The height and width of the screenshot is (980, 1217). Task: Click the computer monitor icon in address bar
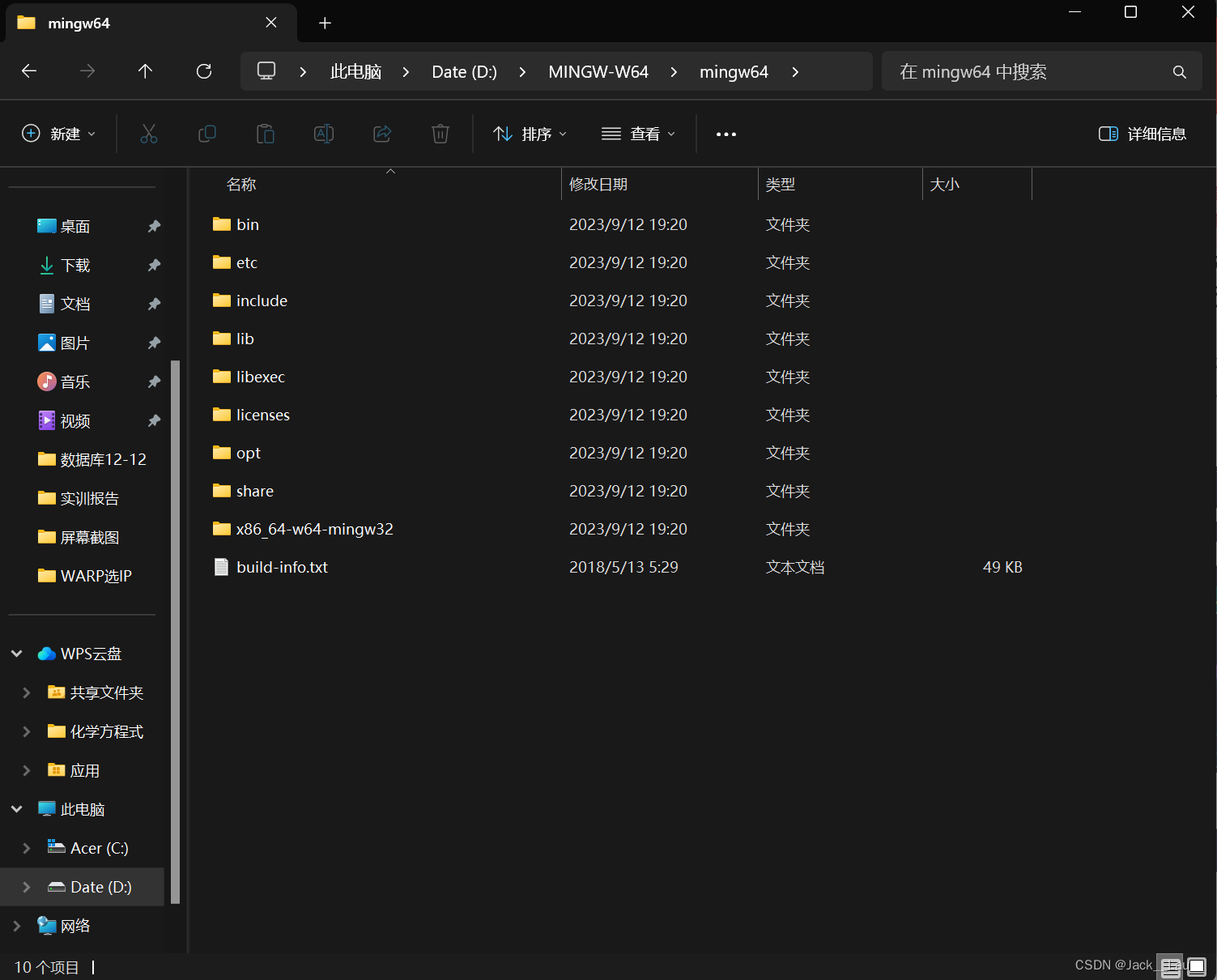266,71
